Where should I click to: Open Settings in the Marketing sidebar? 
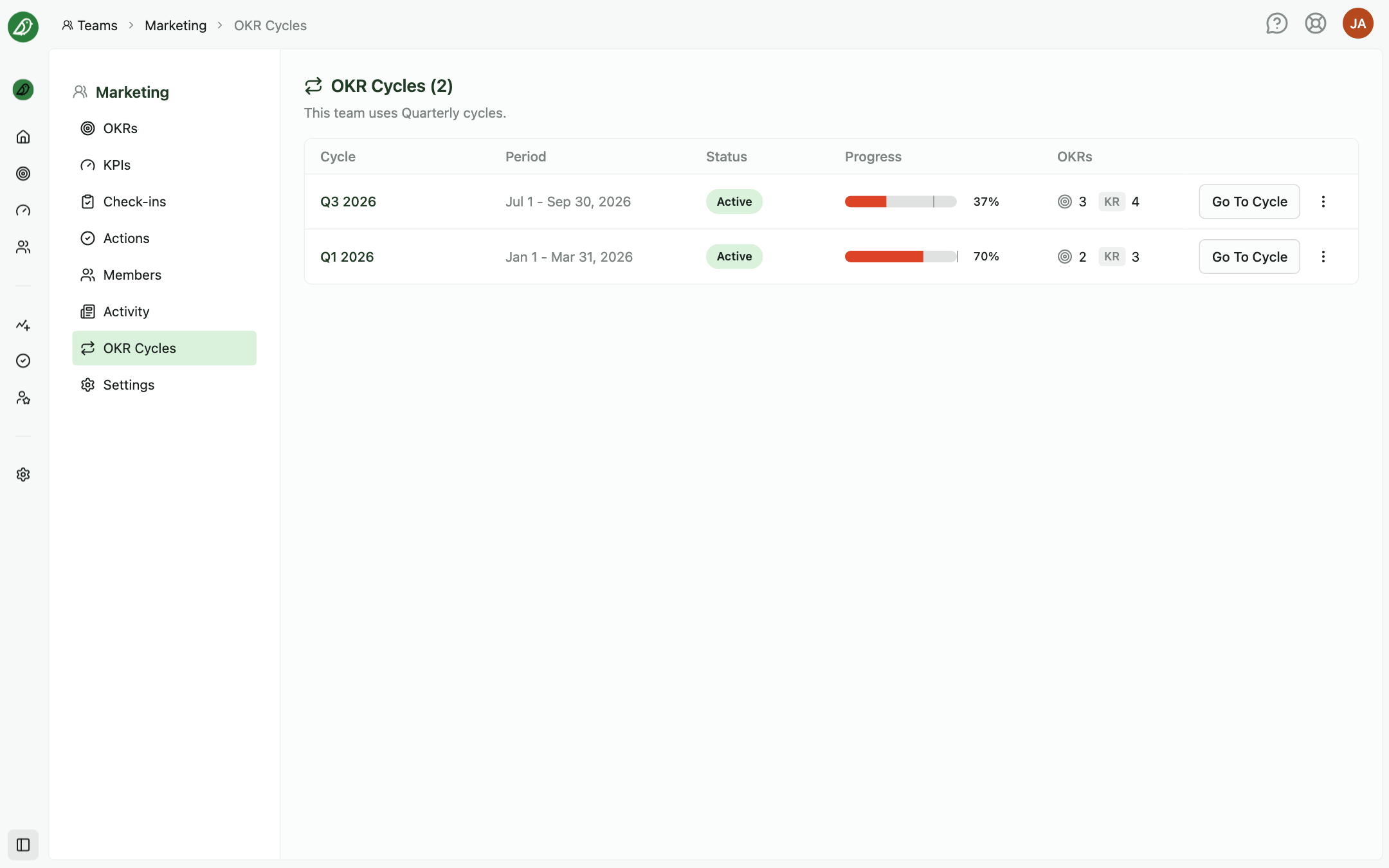[164, 385]
